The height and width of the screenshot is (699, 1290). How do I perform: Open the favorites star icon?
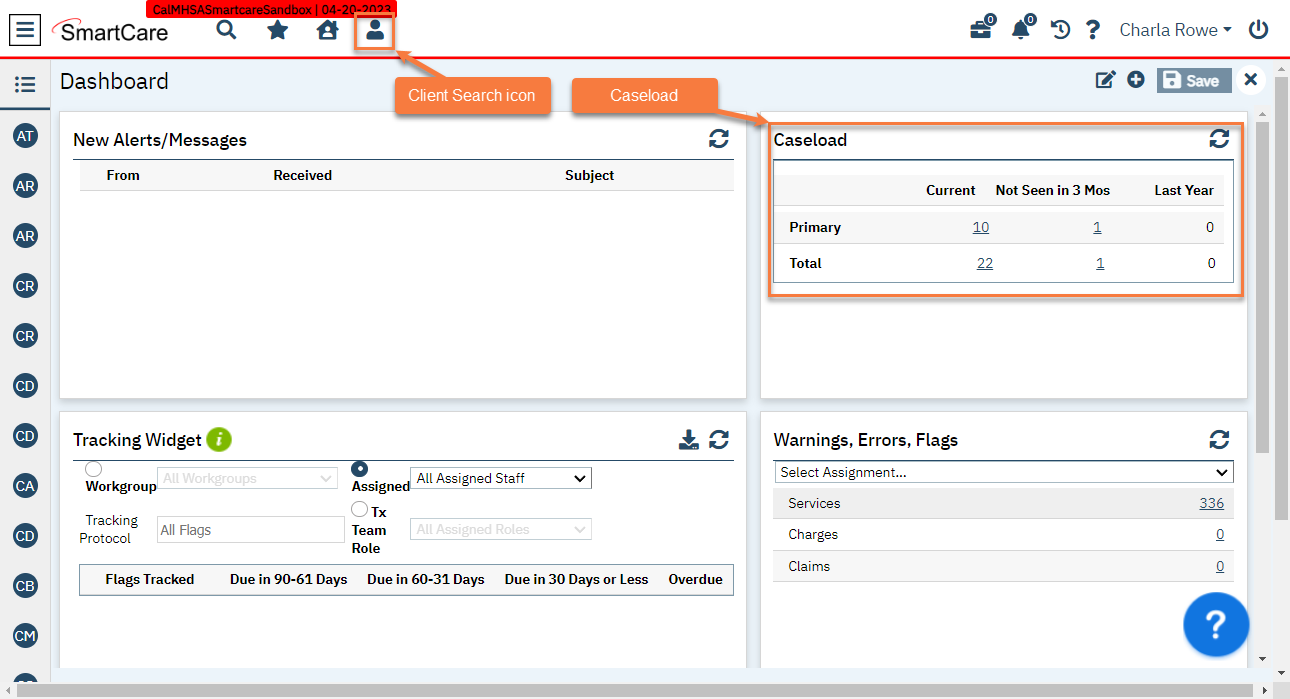(x=276, y=30)
